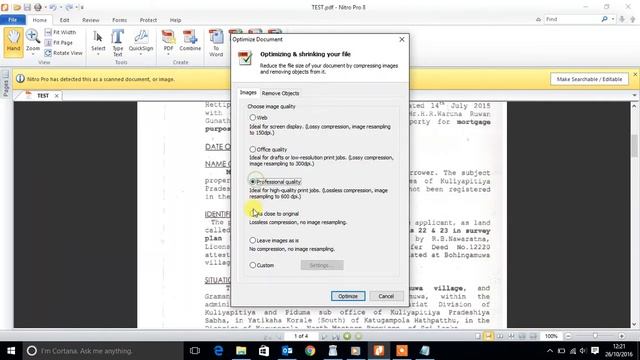Image resolution: width=640 pixels, height=360 pixels.
Task: Open the QuickSign tool
Action: tap(141, 41)
